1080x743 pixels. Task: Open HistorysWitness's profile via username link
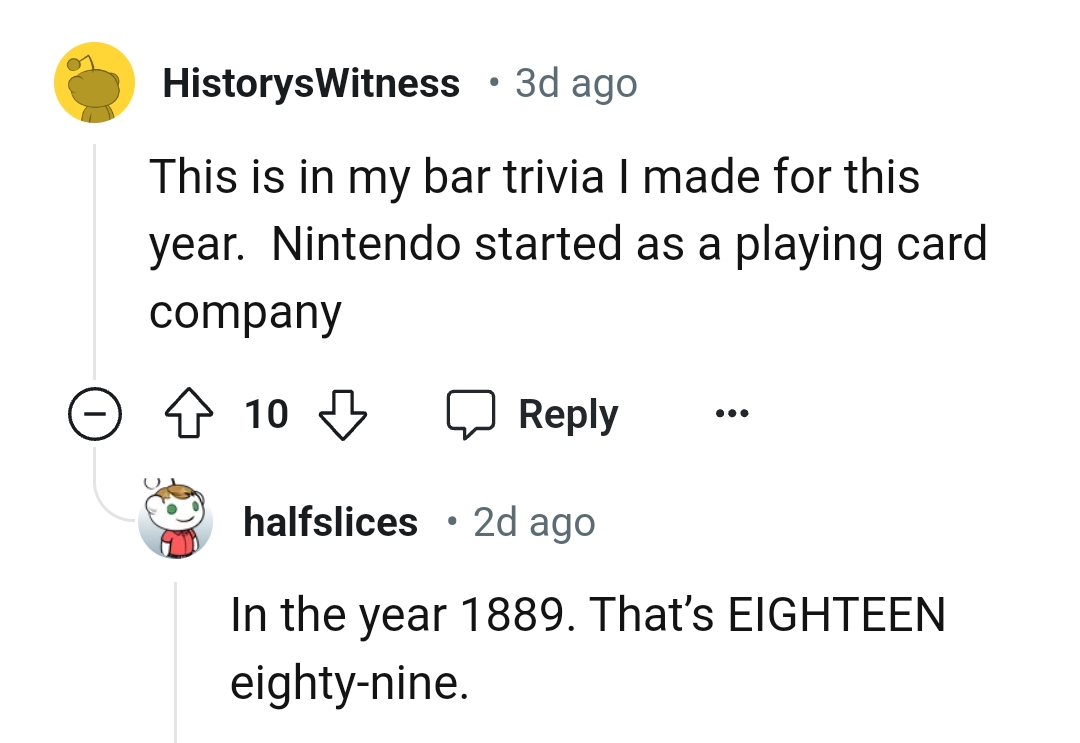coord(311,82)
